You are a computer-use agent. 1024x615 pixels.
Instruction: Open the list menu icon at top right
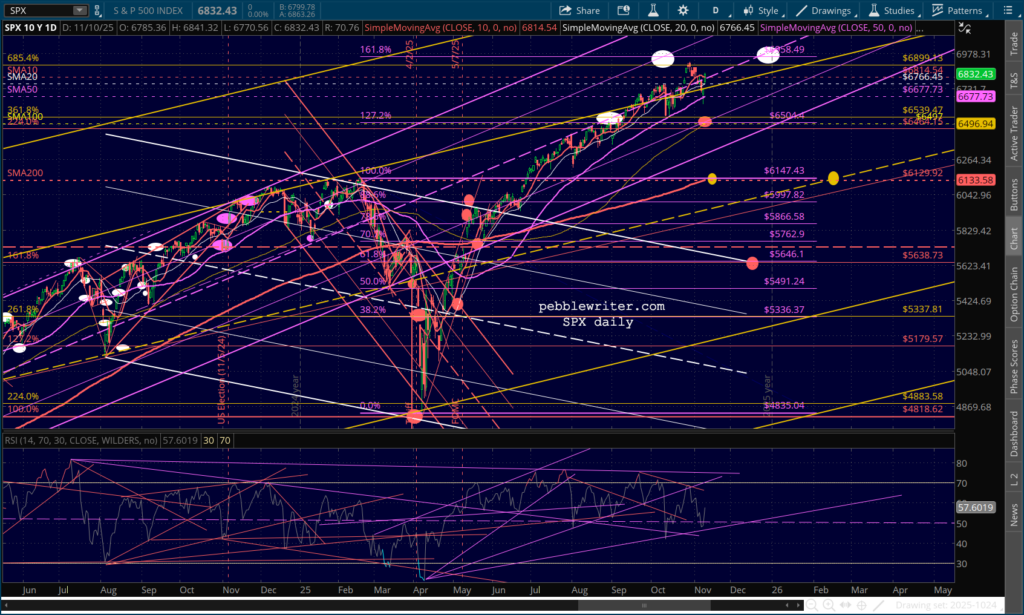coord(1008,10)
